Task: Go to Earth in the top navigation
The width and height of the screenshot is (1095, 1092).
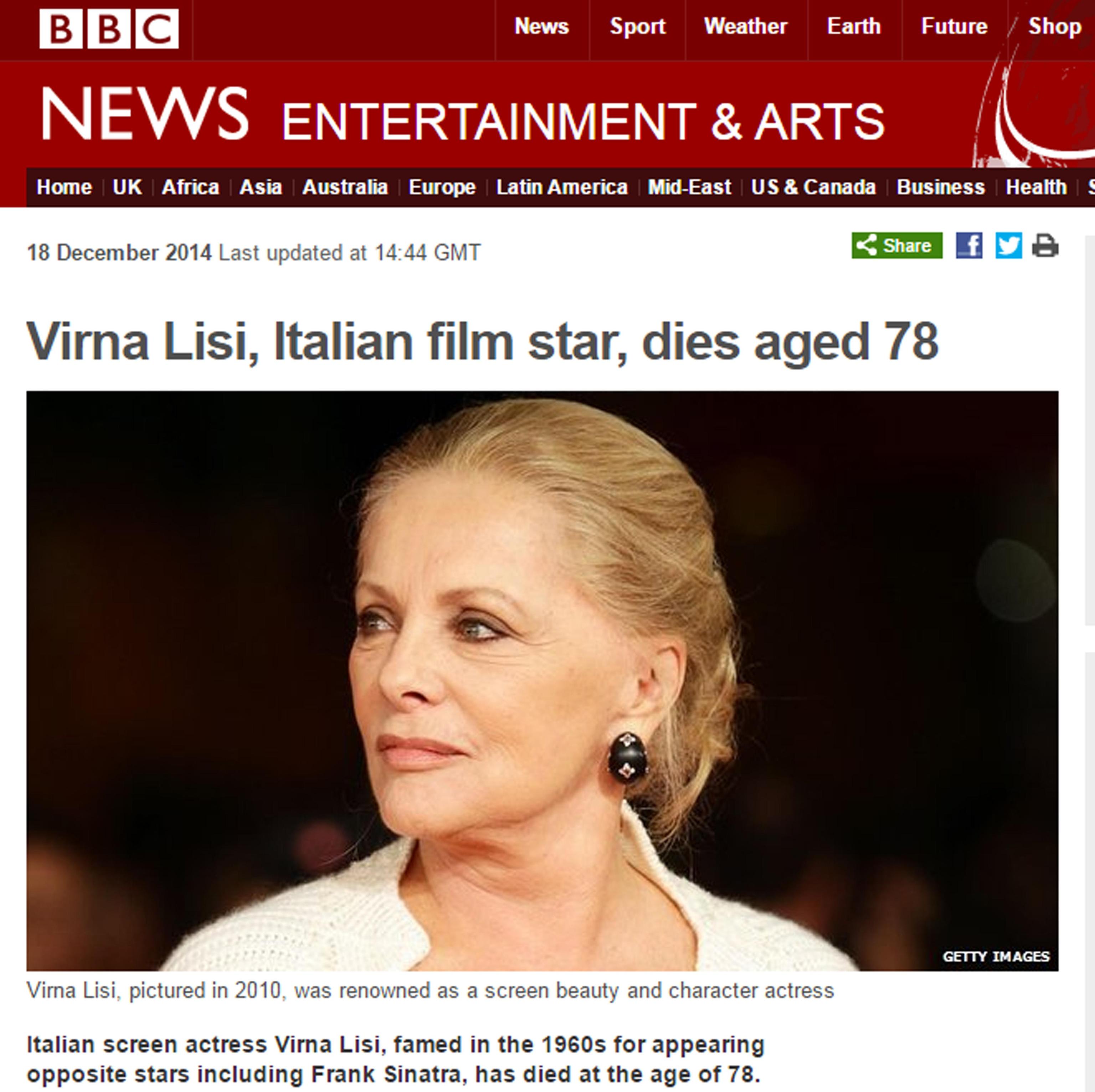Action: tap(854, 27)
